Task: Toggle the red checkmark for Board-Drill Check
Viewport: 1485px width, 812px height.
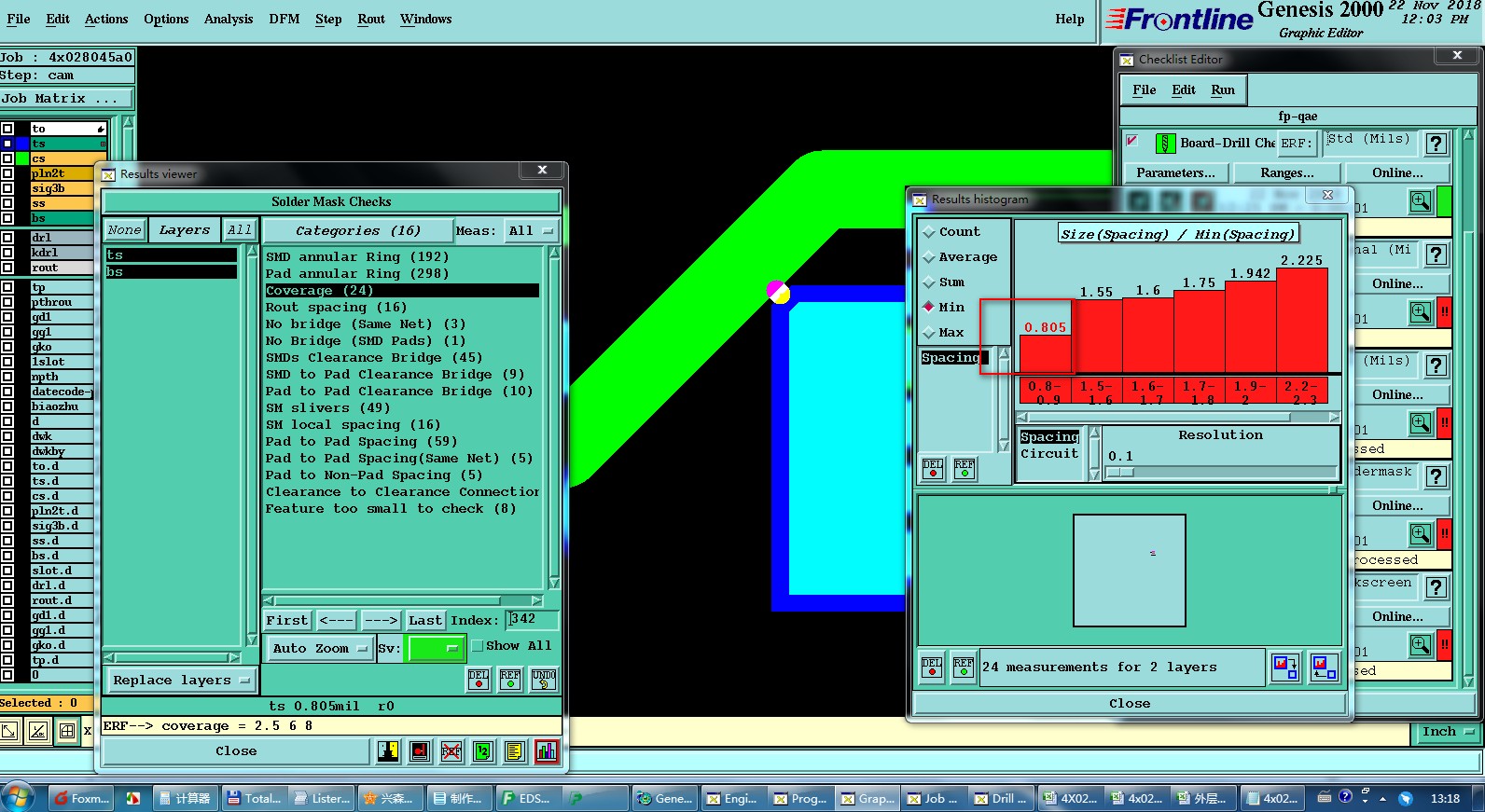Action: [x=1131, y=141]
